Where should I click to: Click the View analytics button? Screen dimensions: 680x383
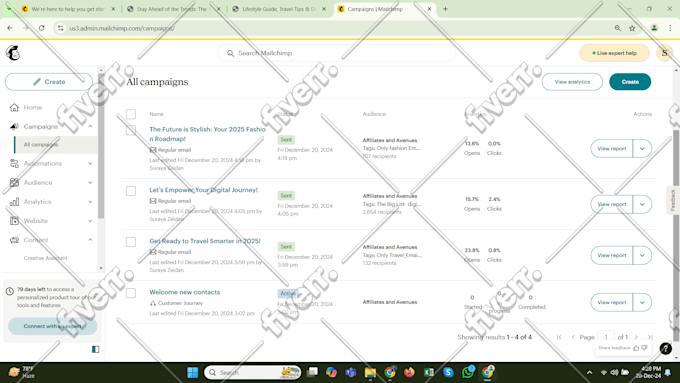point(572,82)
